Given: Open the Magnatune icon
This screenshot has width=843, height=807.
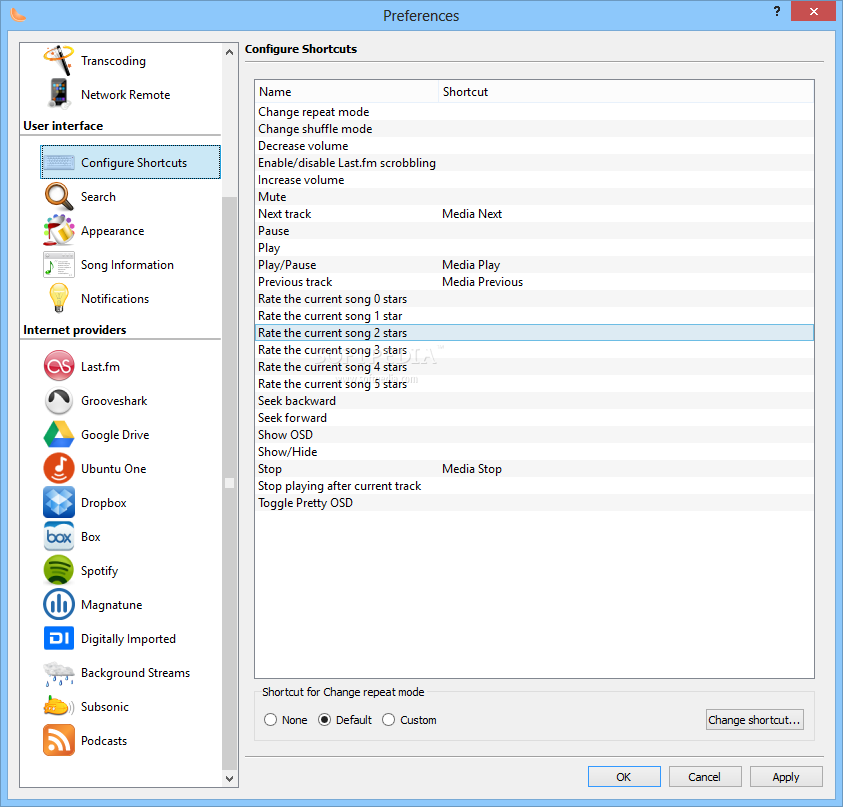Looking at the screenshot, I should pos(59,604).
